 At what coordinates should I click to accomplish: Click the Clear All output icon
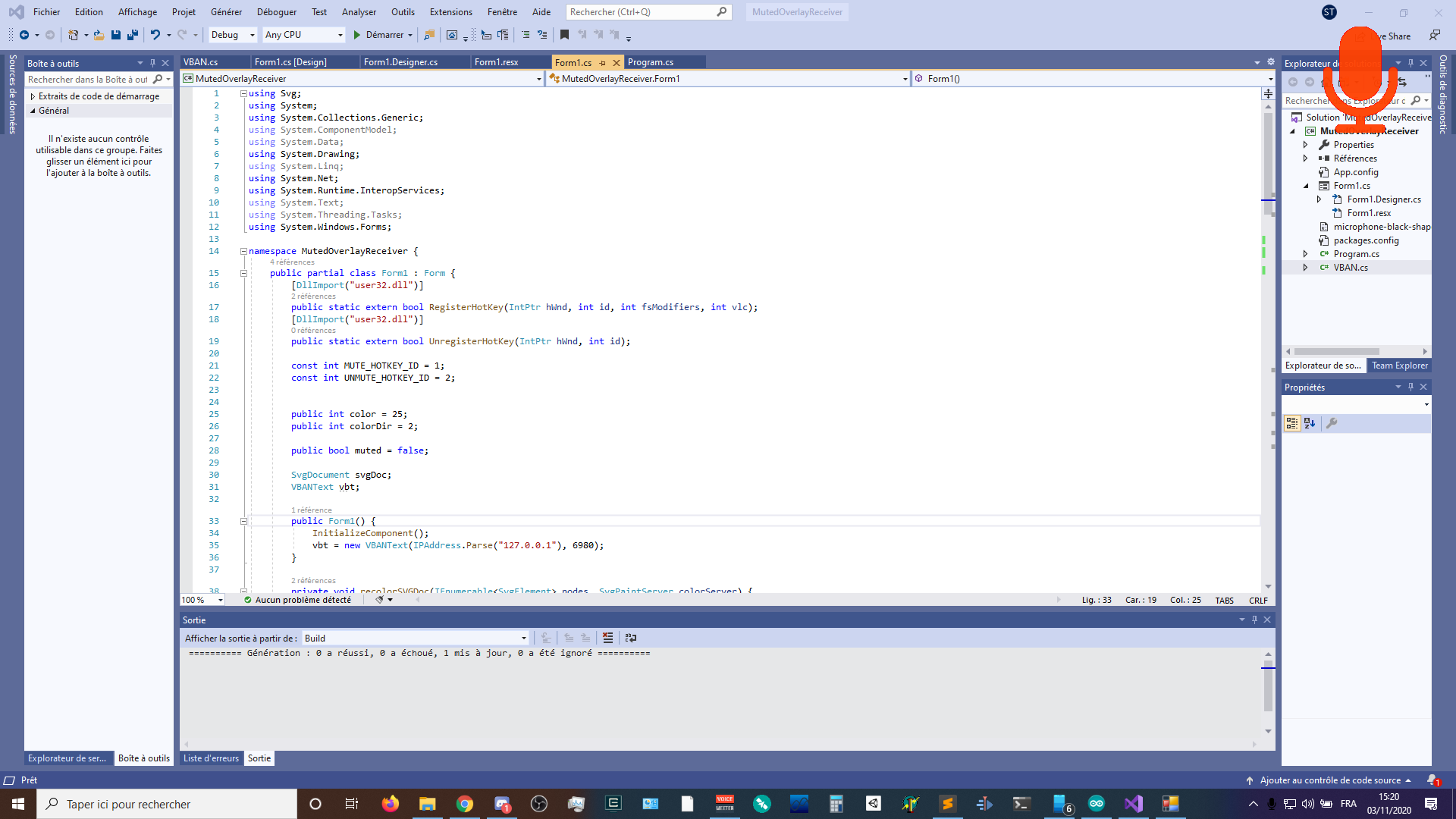tap(607, 638)
